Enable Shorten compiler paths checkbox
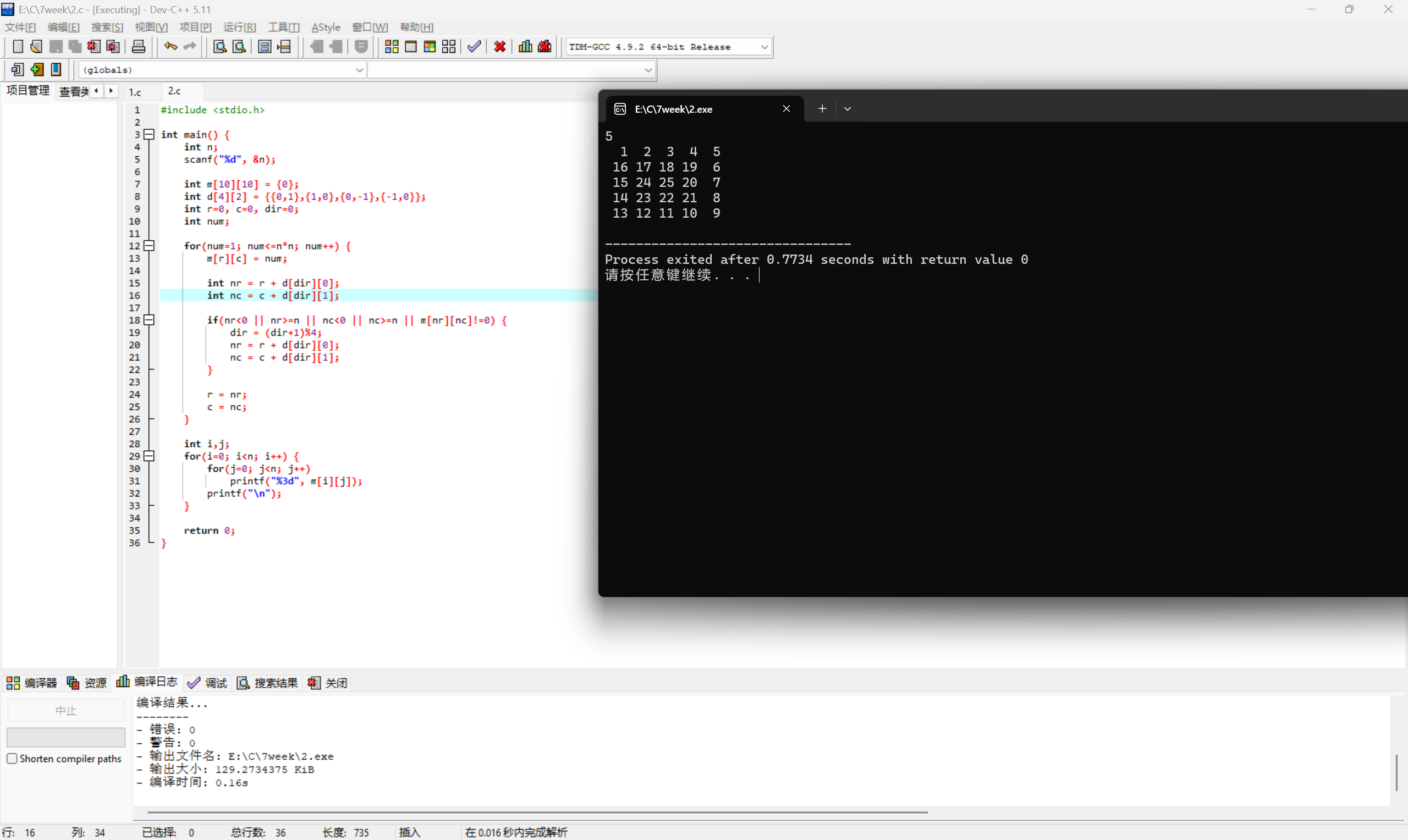 (12, 759)
